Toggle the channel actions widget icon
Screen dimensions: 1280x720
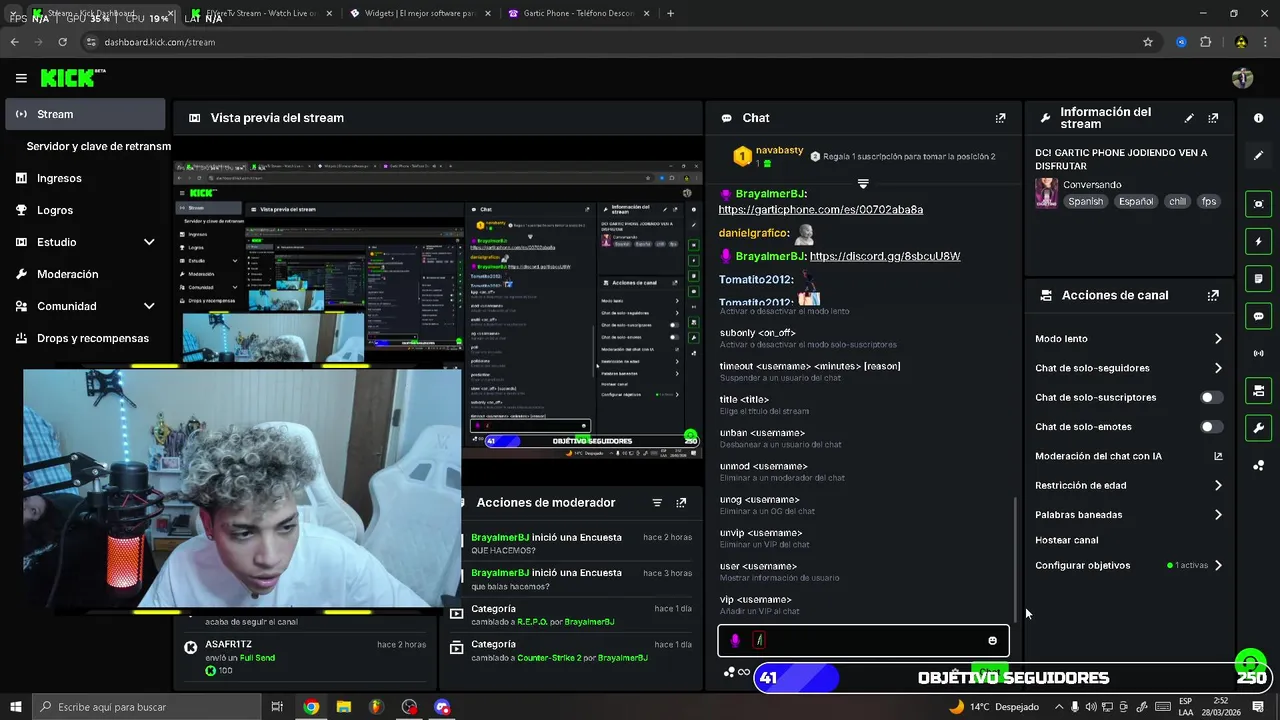click(x=1258, y=391)
